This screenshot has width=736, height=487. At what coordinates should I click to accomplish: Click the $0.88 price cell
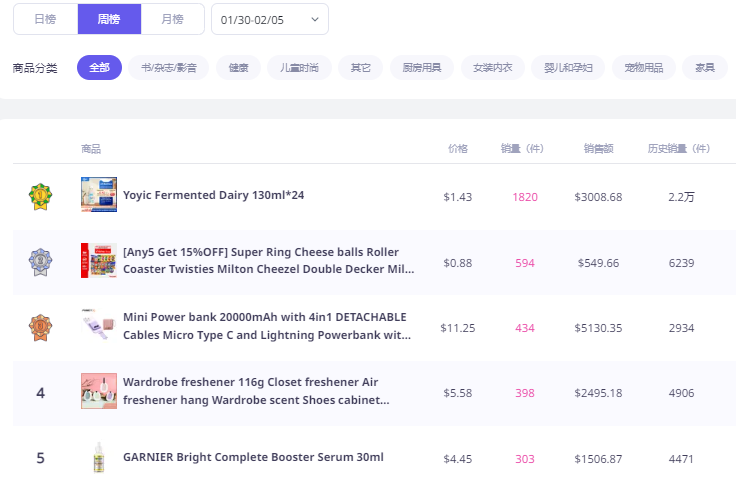pos(458,263)
